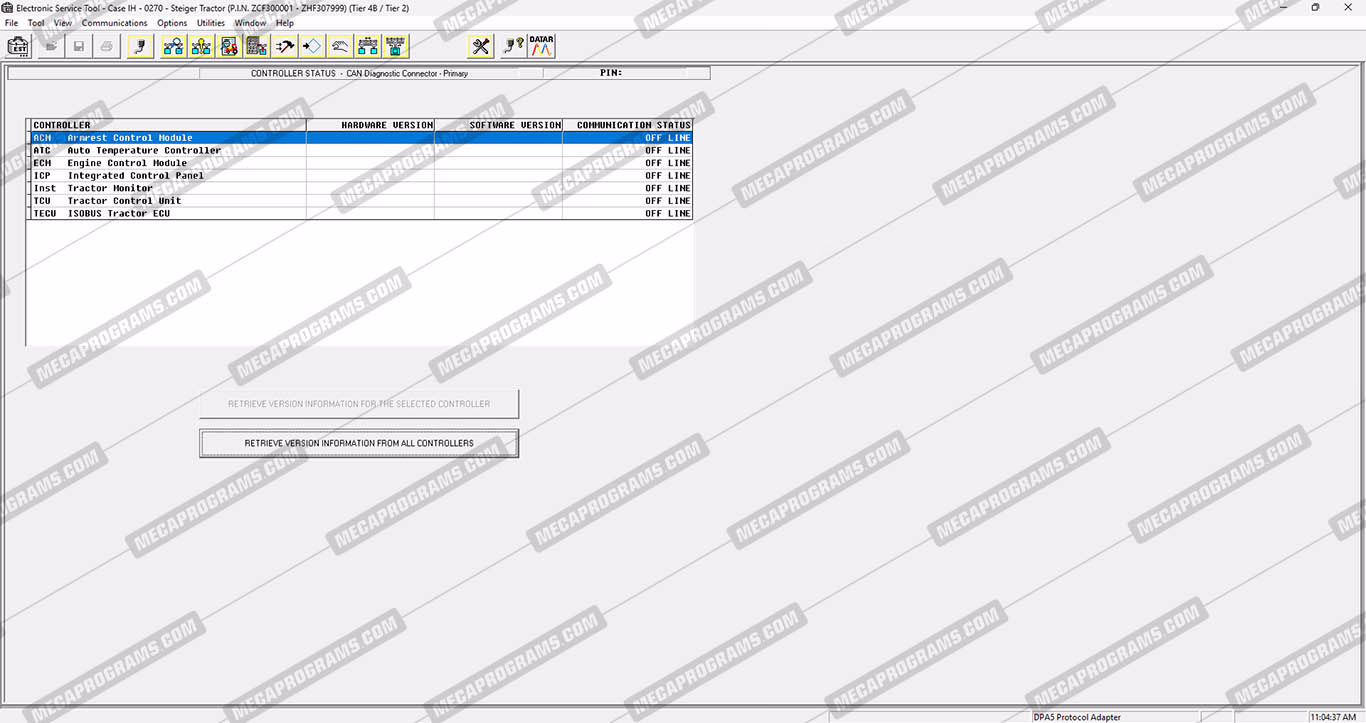Click the lightbulb network toolbar icon

point(201,46)
